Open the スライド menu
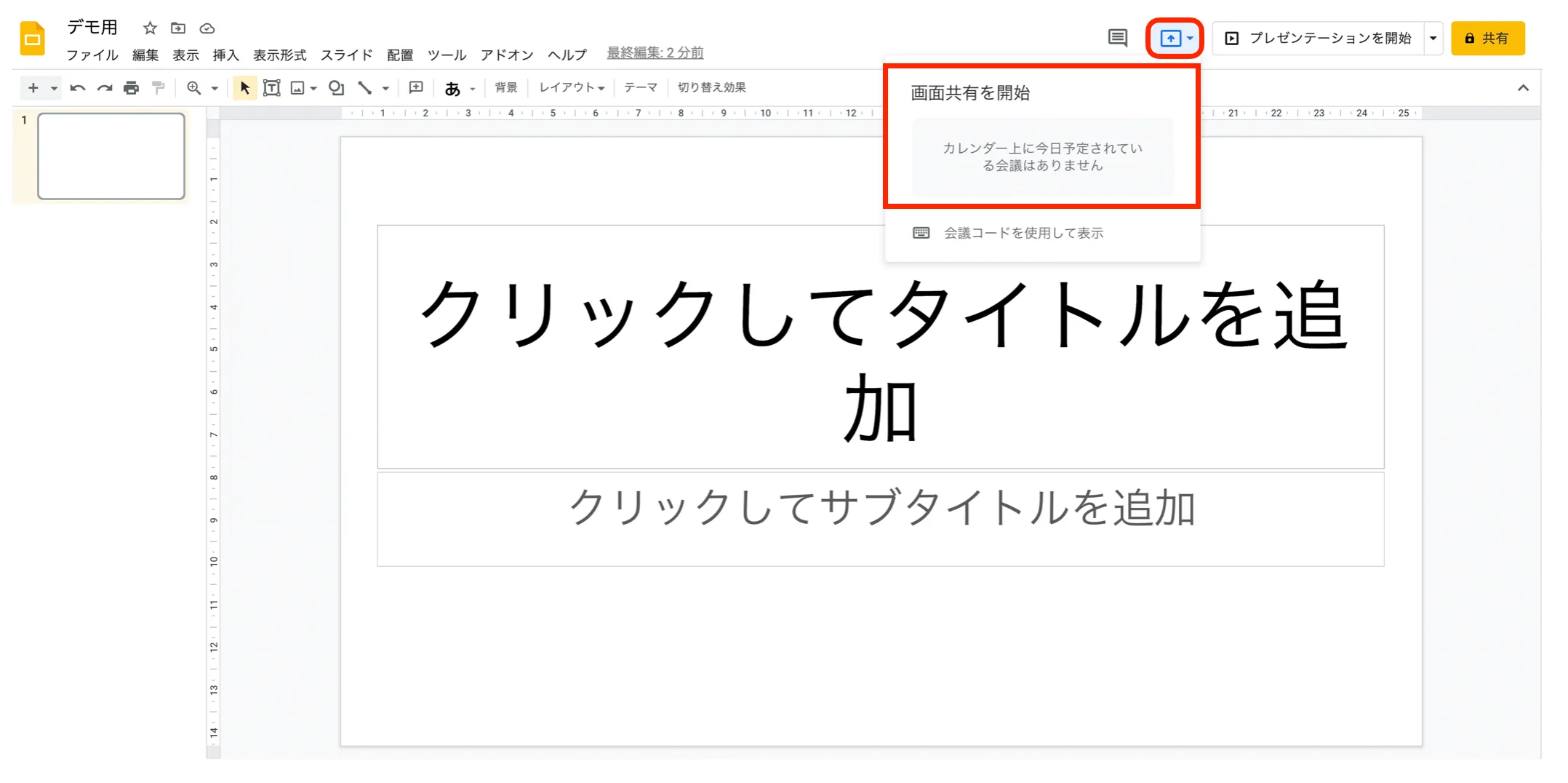Image resolution: width=1568 pixels, height=783 pixels. (346, 55)
